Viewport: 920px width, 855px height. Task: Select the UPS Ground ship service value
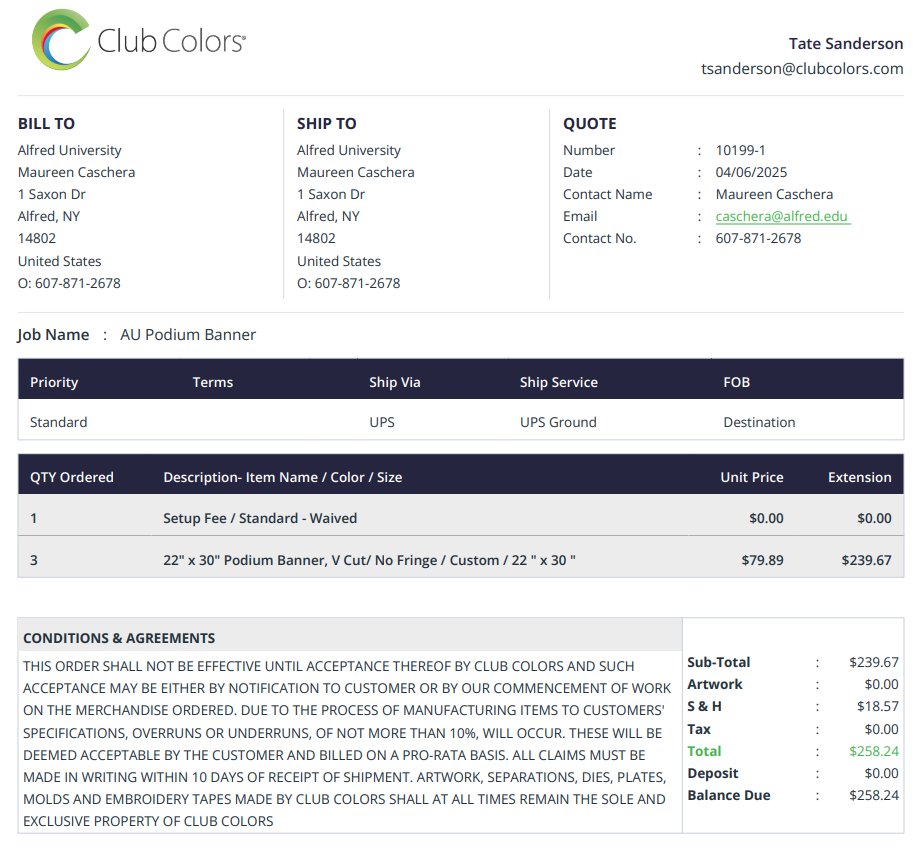(558, 423)
